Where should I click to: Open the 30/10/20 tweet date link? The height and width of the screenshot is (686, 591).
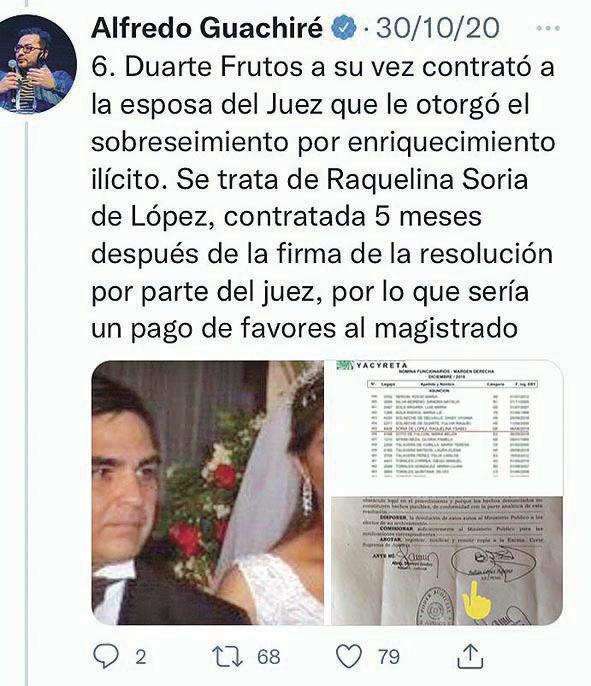click(438, 28)
